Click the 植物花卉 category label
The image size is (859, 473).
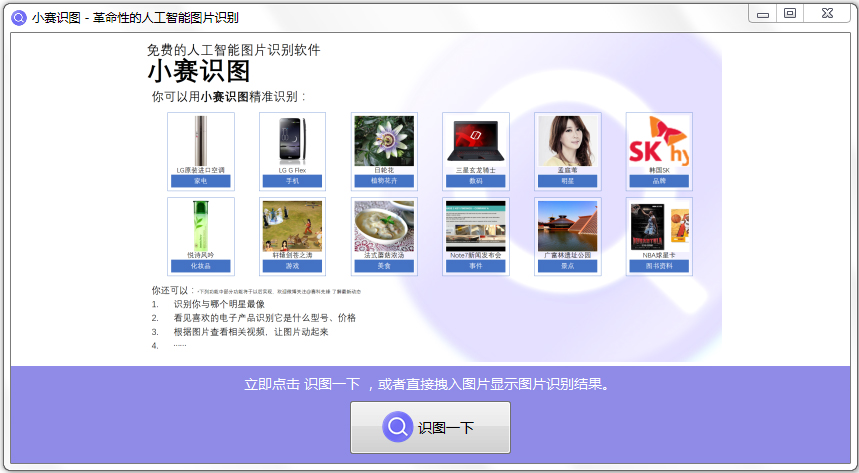pyautogui.click(x=384, y=181)
